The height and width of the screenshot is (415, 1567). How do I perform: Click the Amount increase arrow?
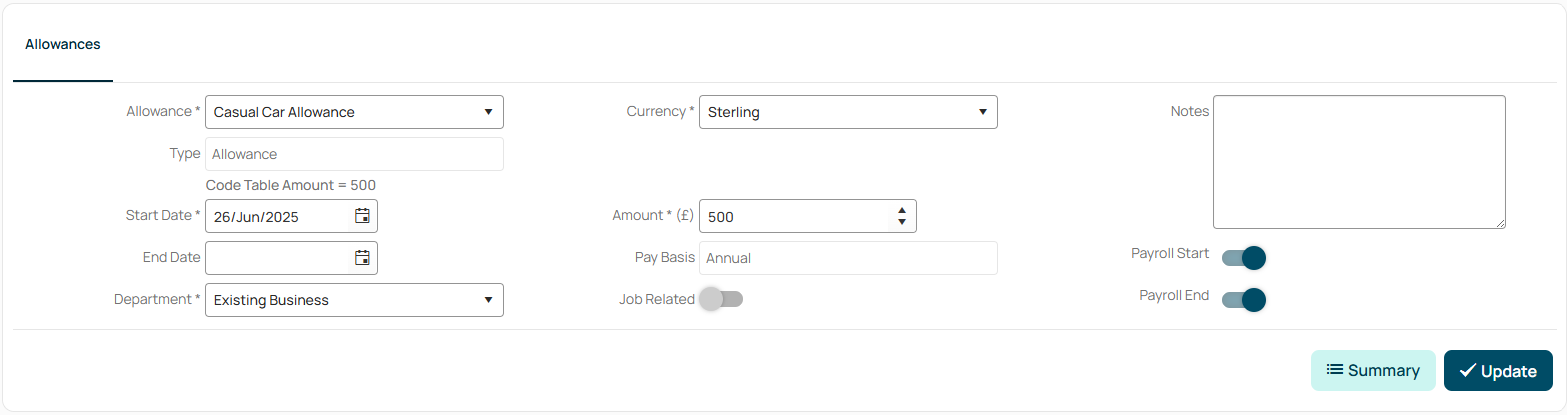[x=902, y=210]
